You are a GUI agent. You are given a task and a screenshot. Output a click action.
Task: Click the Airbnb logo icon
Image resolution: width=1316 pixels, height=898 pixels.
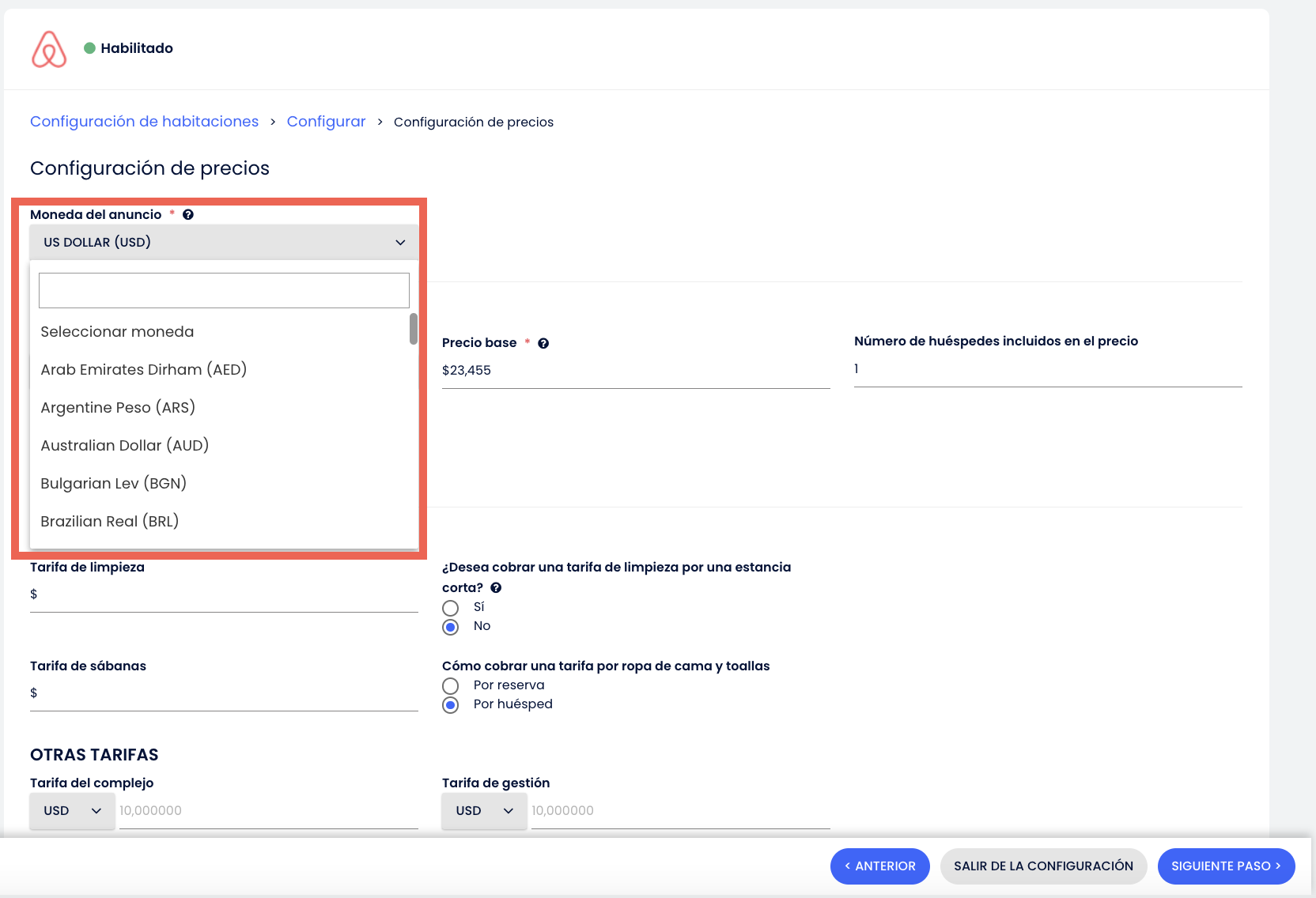pos(49,49)
